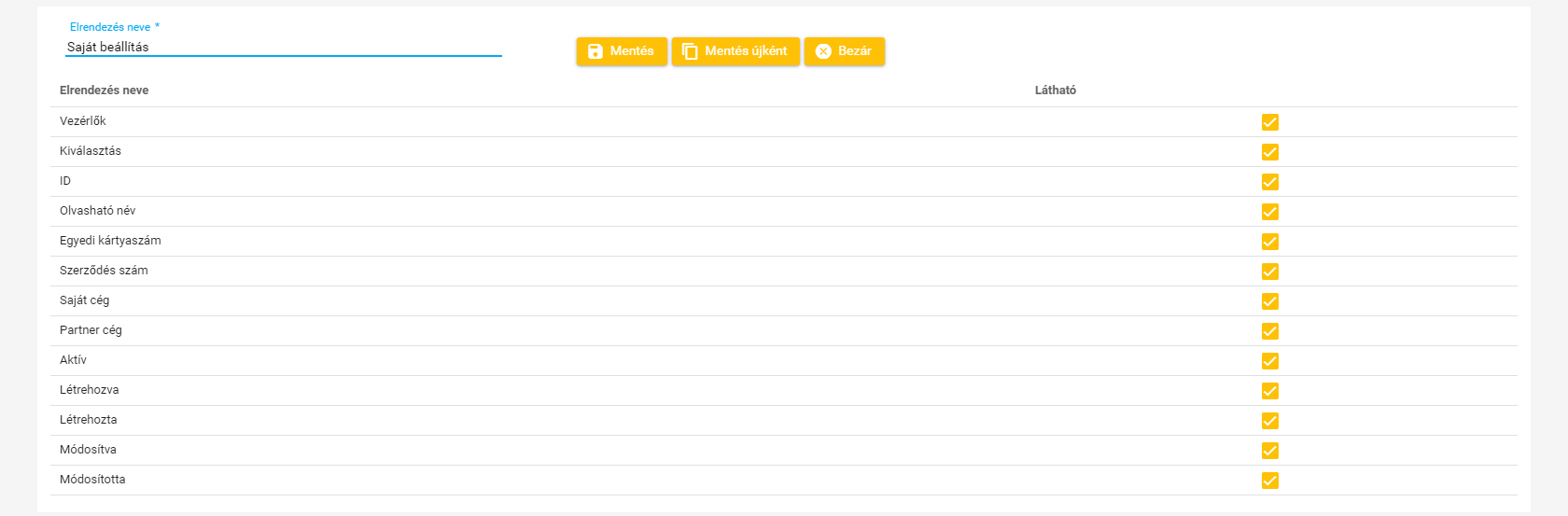Image resolution: width=1568 pixels, height=516 pixels.
Task: Disable the Aktív visibility checkbox
Action: [x=1269, y=361]
